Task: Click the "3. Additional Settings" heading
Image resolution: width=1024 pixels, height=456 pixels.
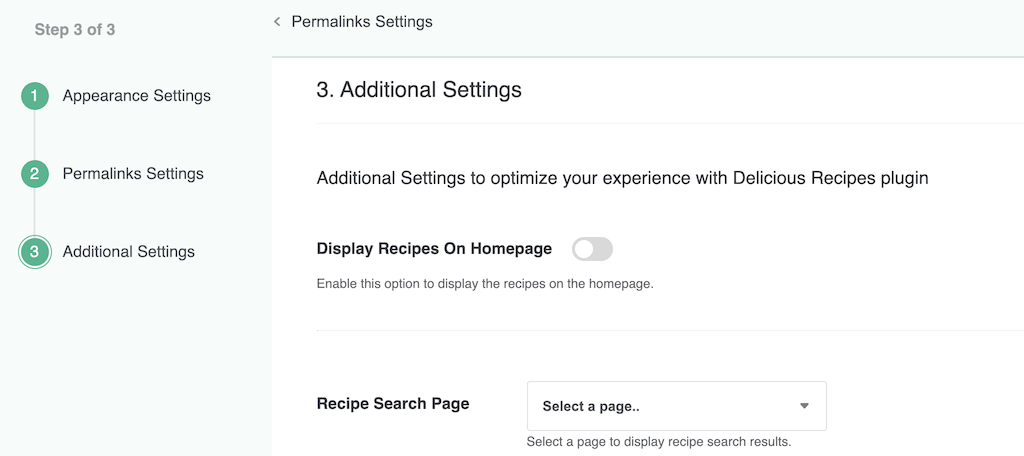Action: (419, 90)
